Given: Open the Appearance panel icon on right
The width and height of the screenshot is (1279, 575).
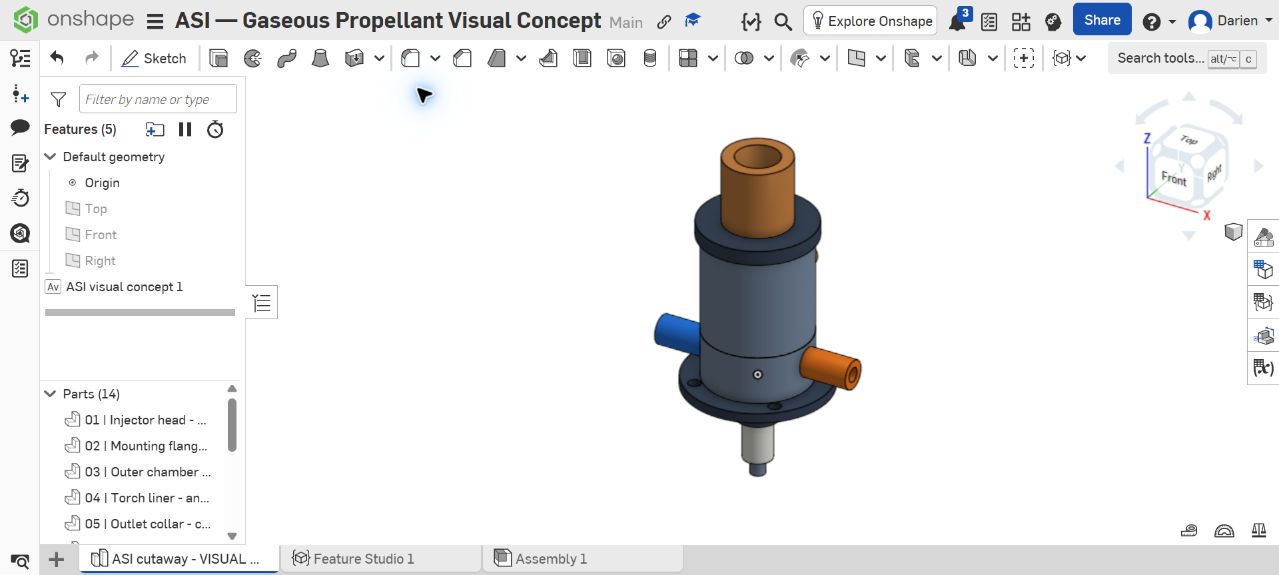Looking at the screenshot, I should (x=1264, y=237).
